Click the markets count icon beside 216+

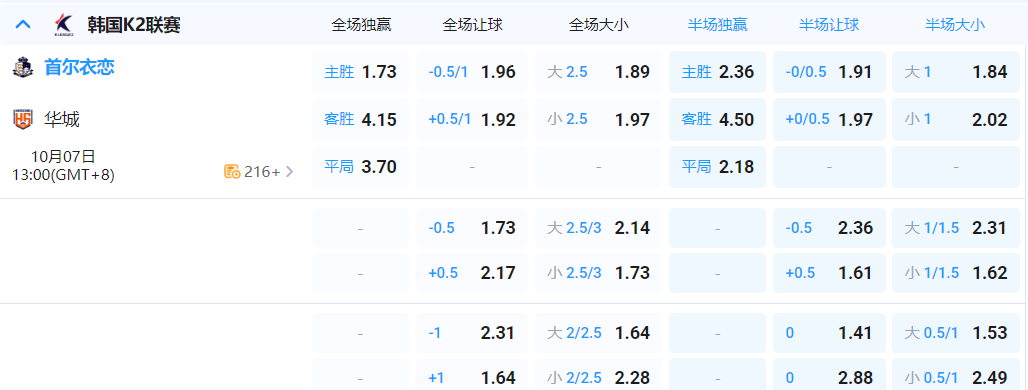click(231, 172)
